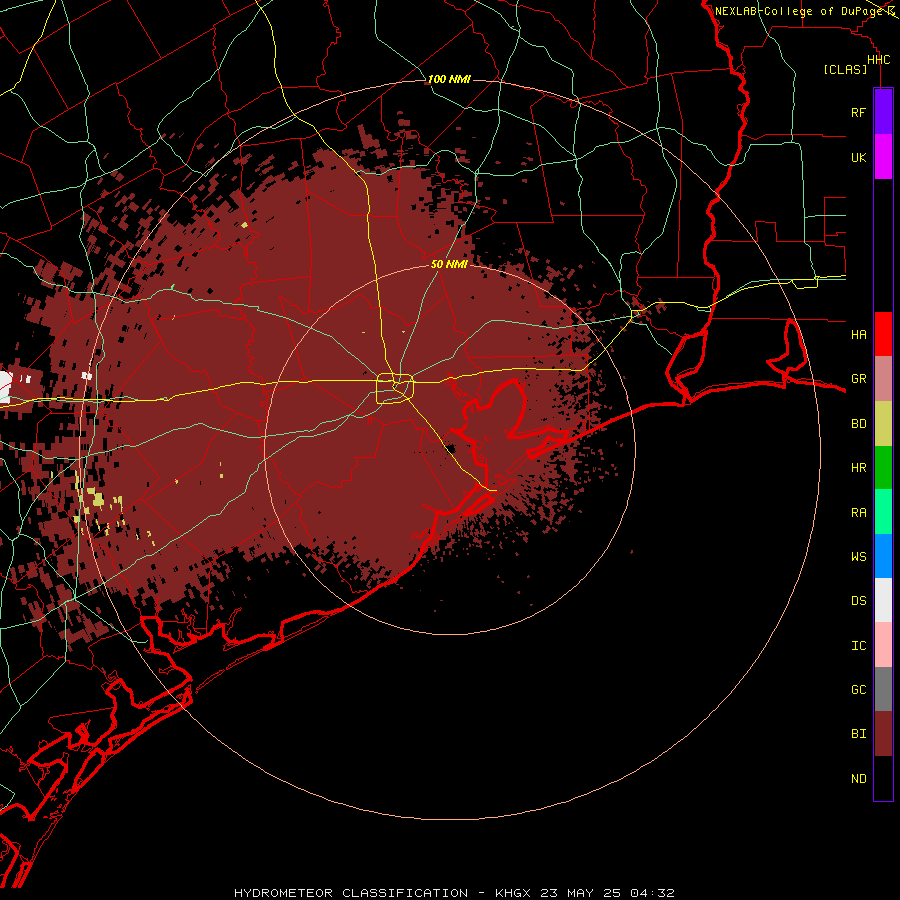Click the BI dark red legend swatch
This screenshot has height=900, width=900.
point(883,734)
